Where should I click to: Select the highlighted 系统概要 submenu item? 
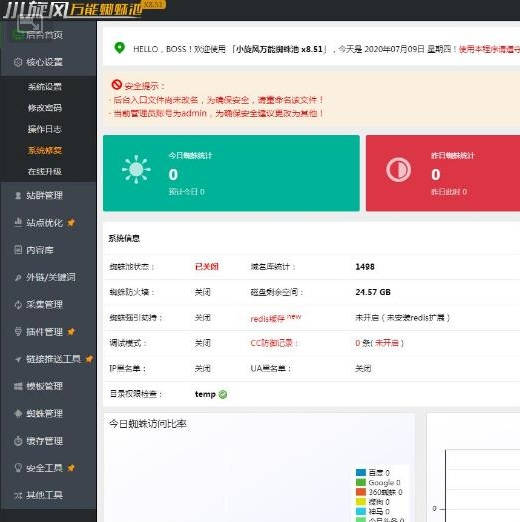[x=45, y=151]
